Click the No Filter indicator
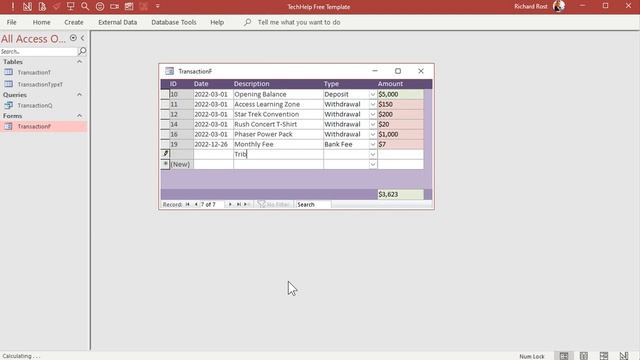This screenshot has width=640, height=360. click(x=274, y=204)
